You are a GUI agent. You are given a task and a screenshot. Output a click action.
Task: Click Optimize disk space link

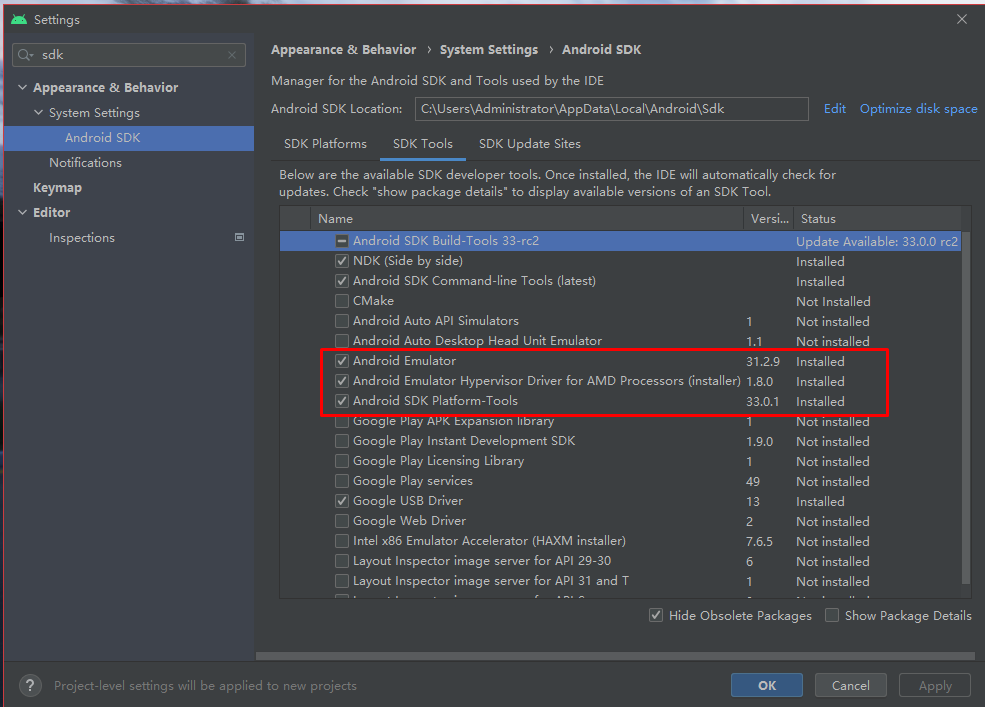[x=918, y=109]
